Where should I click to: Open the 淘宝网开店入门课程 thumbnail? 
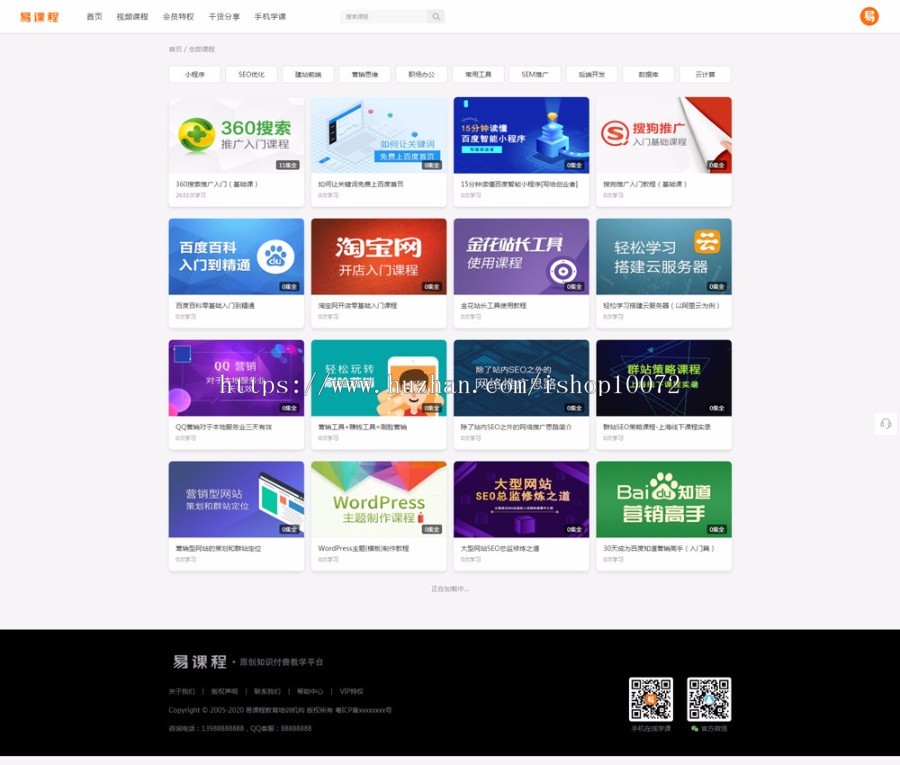point(378,256)
